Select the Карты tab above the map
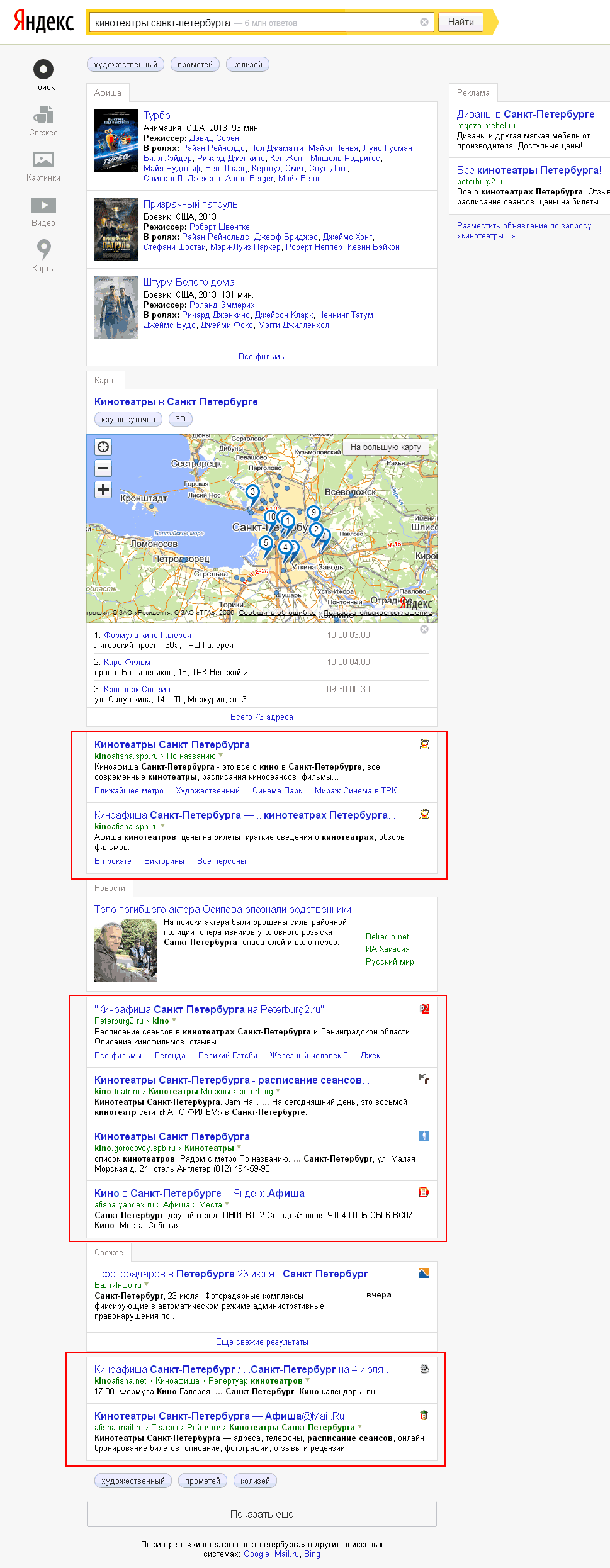This screenshot has height=1568, width=610. (x=106, y=380)
